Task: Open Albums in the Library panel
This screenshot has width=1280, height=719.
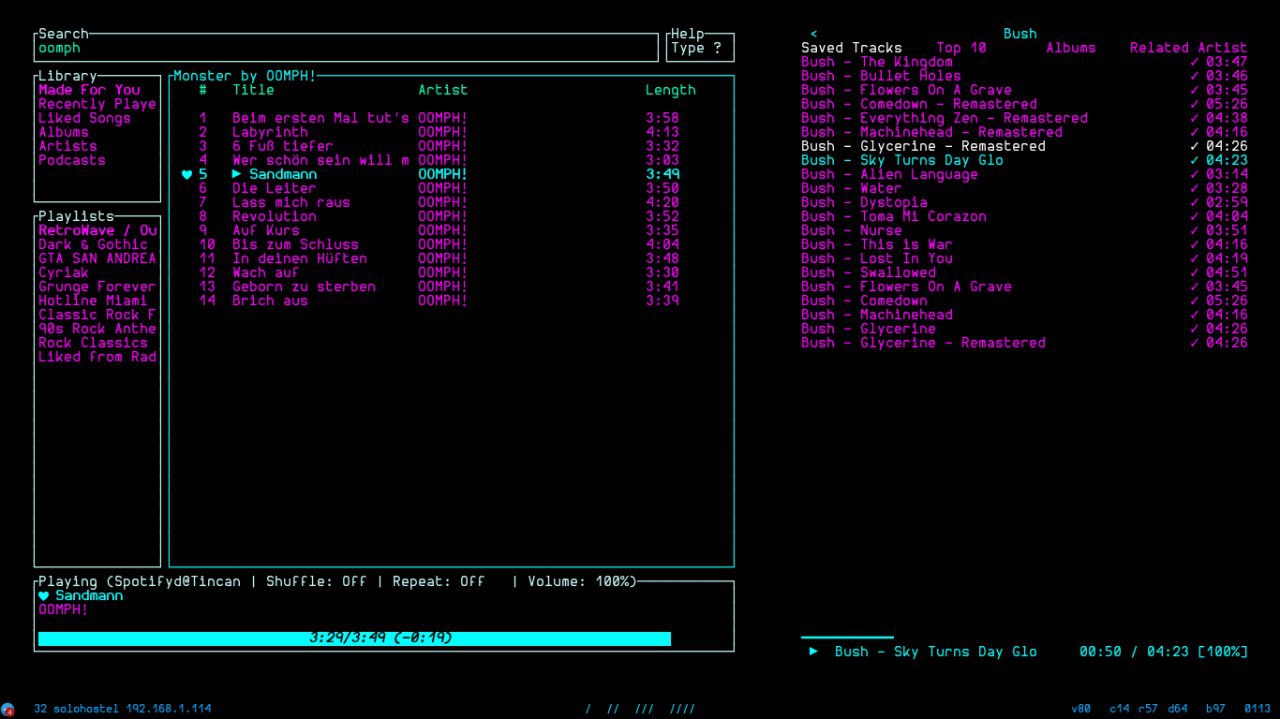Action: point(63,132)
